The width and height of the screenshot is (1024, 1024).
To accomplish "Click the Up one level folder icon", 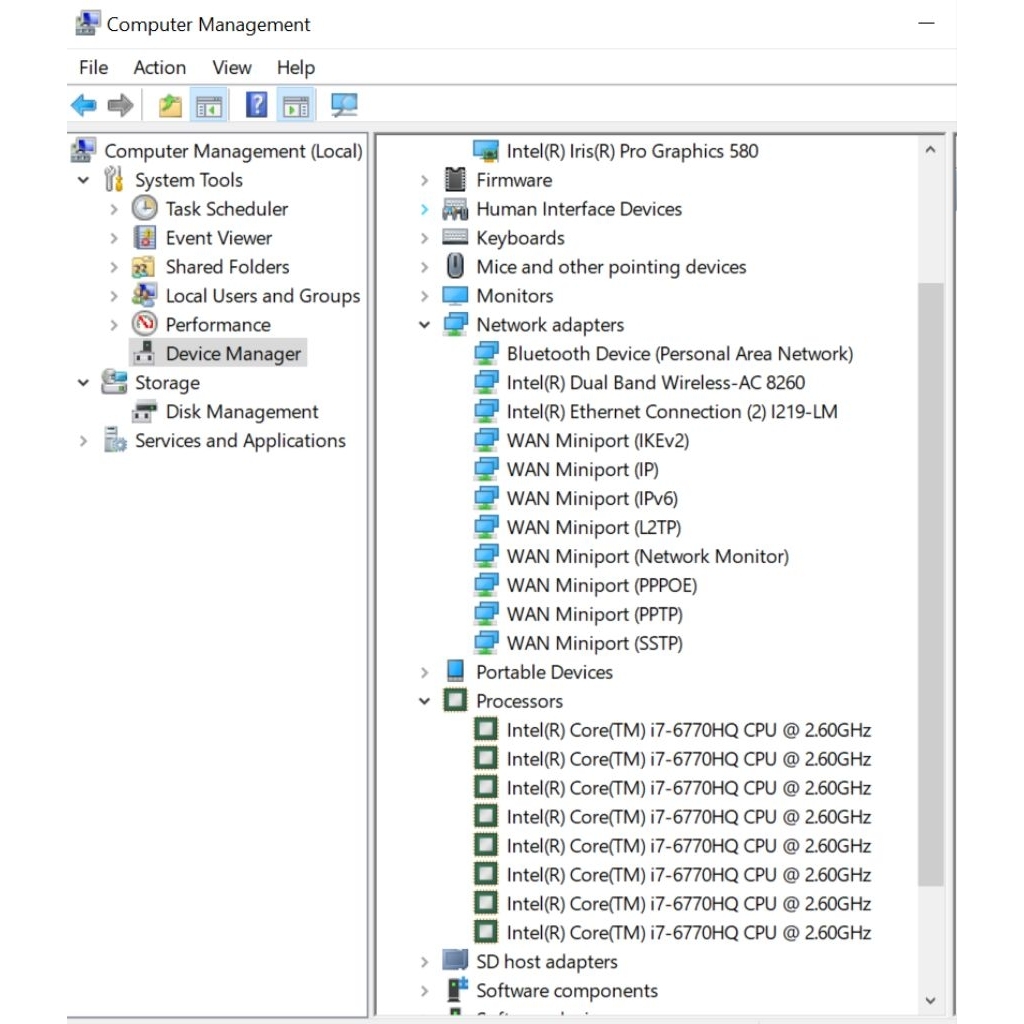I will click(170, 105).
